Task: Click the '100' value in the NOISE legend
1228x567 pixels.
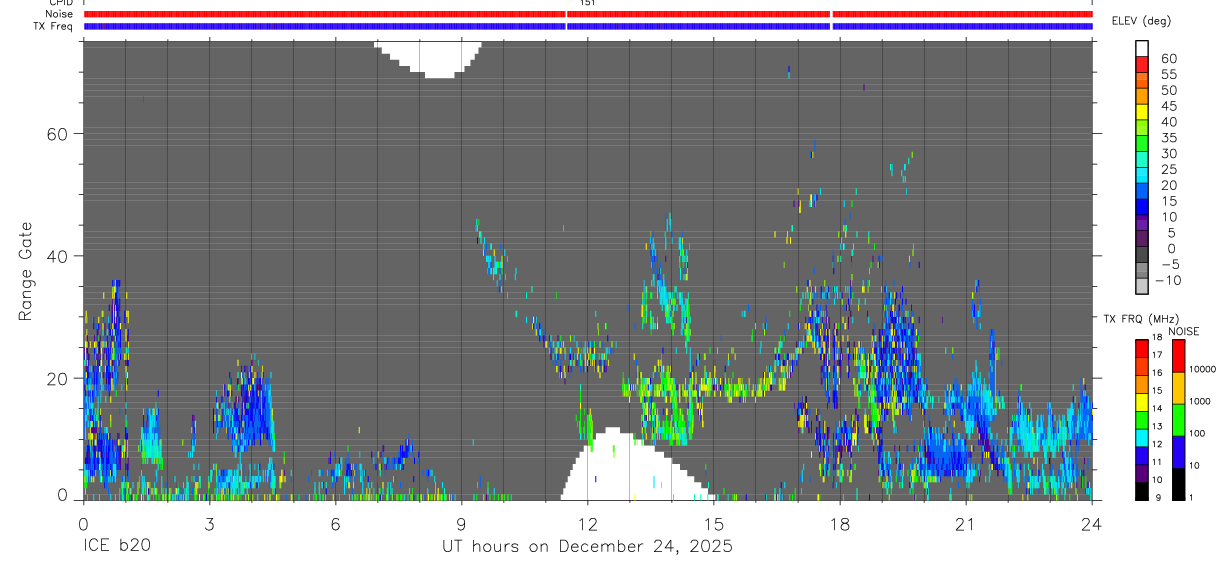Action: 1197,434
